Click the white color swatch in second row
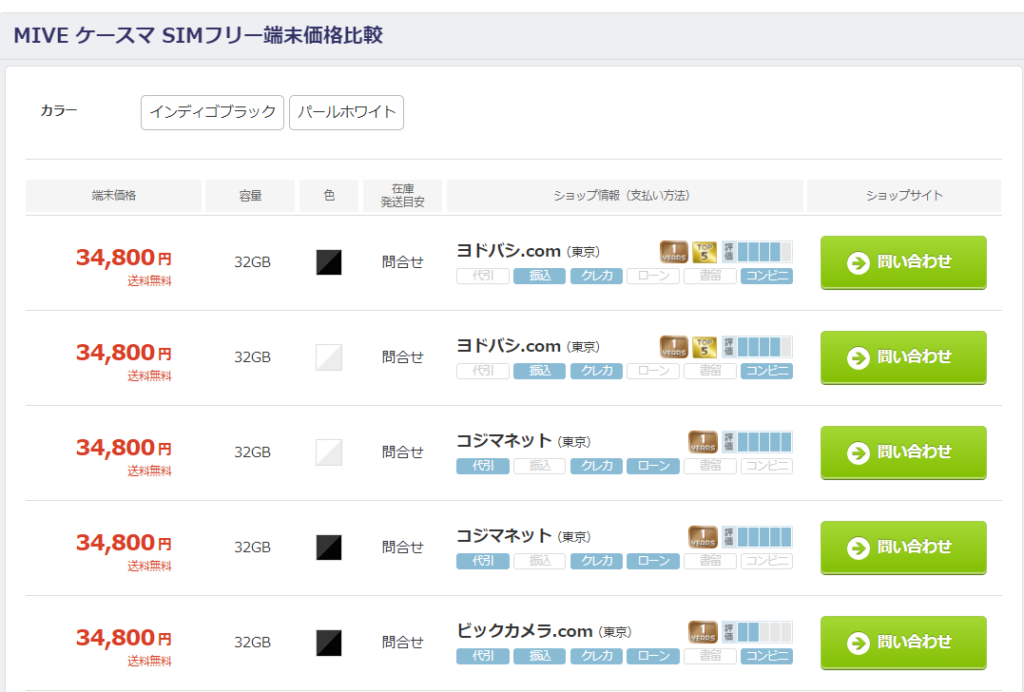 (329, 357)
